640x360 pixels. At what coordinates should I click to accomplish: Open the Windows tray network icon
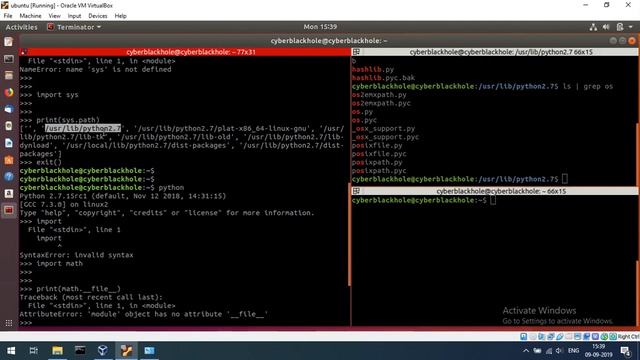(549, 351)
